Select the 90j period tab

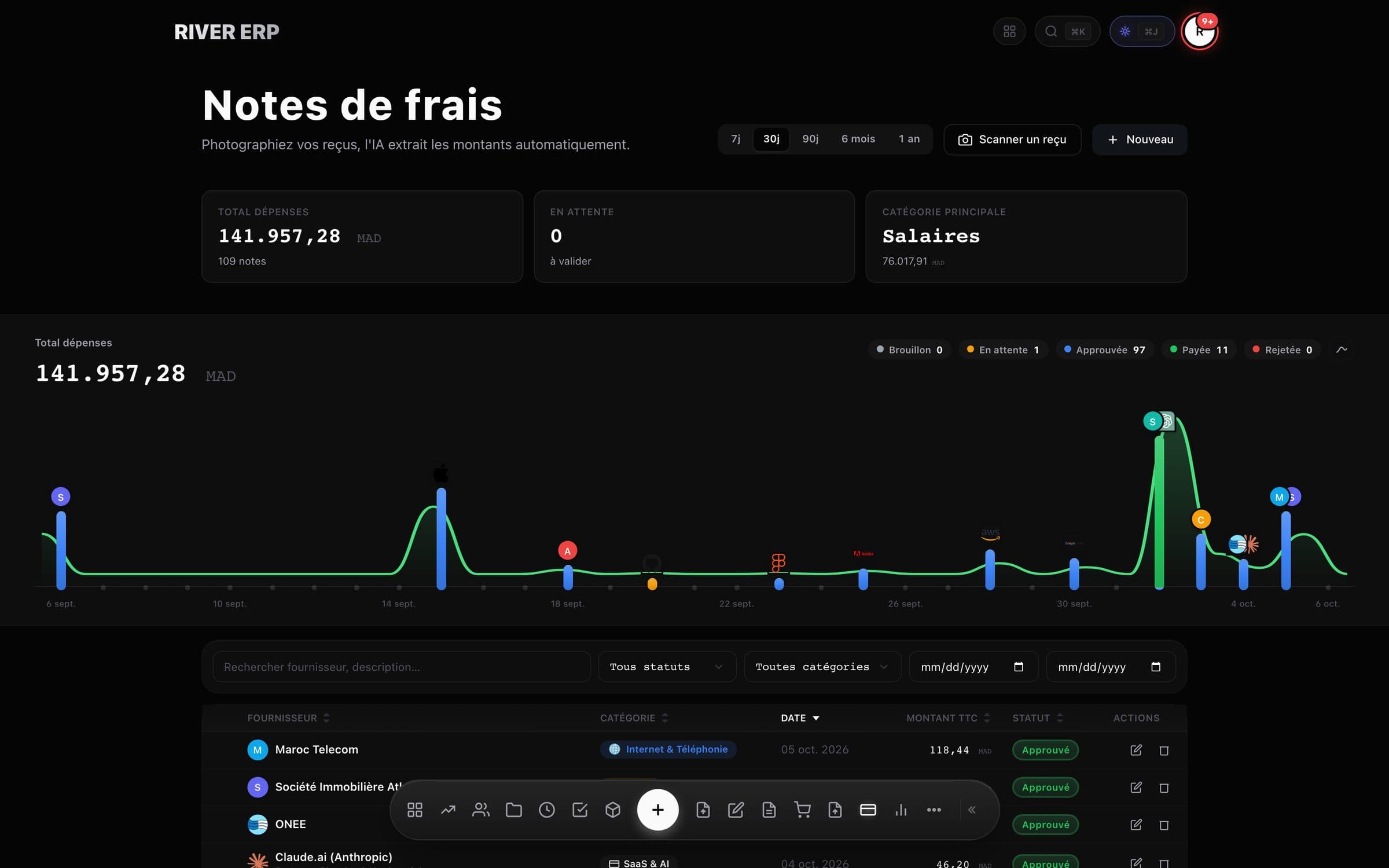point(810,139)
